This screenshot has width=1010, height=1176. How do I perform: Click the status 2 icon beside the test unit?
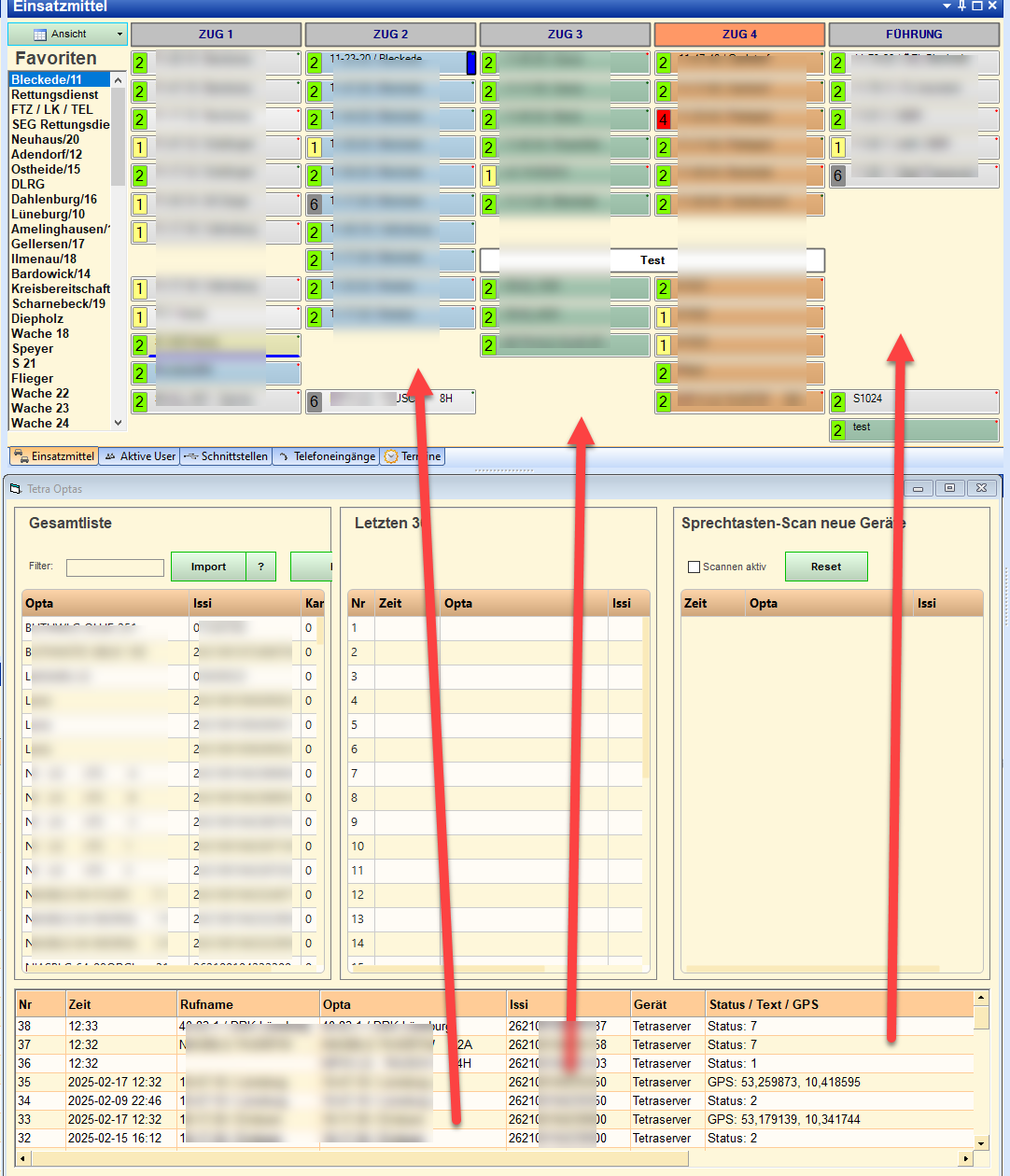(x=838, y=430)
